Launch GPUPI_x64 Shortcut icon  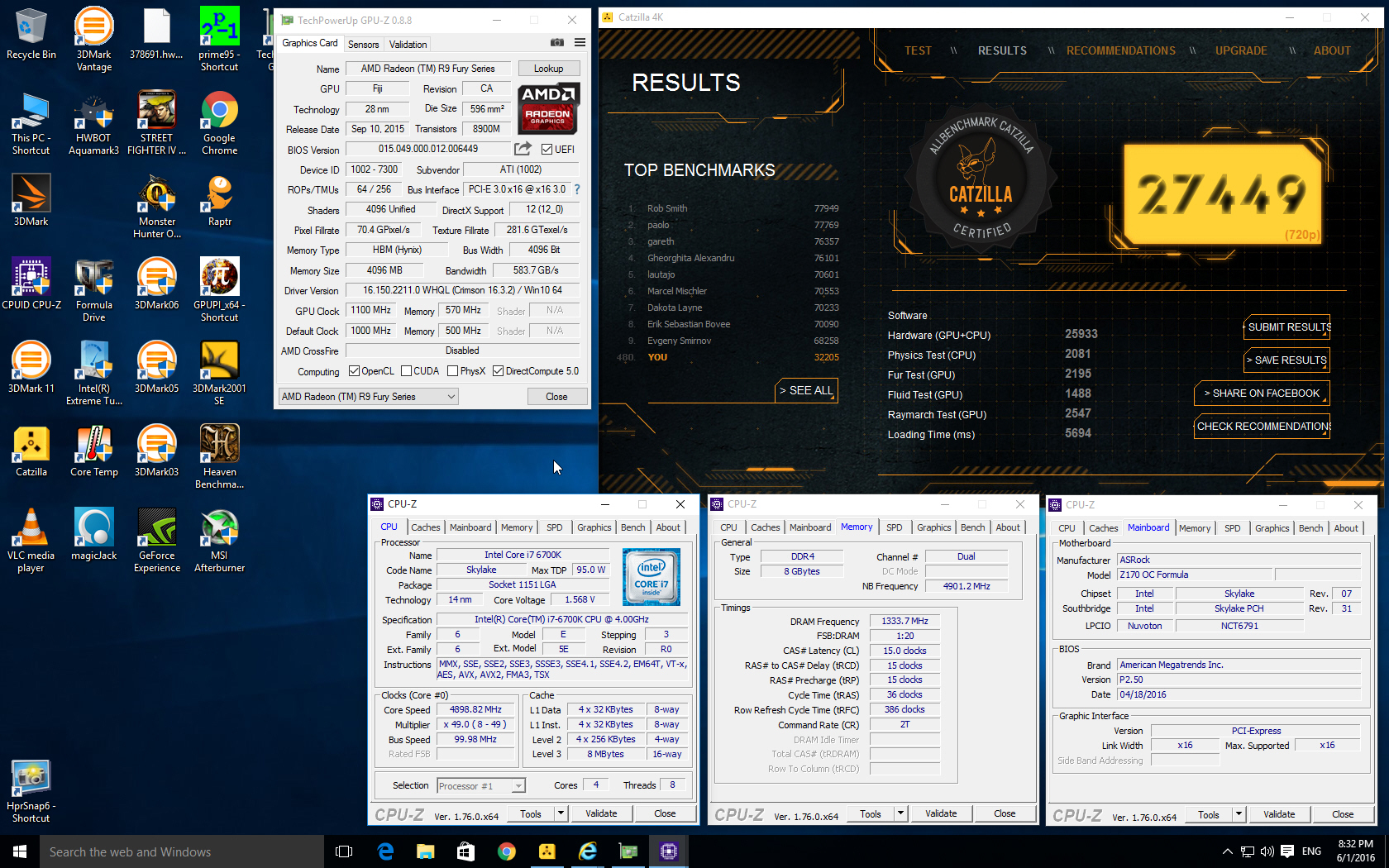[219, 289]
